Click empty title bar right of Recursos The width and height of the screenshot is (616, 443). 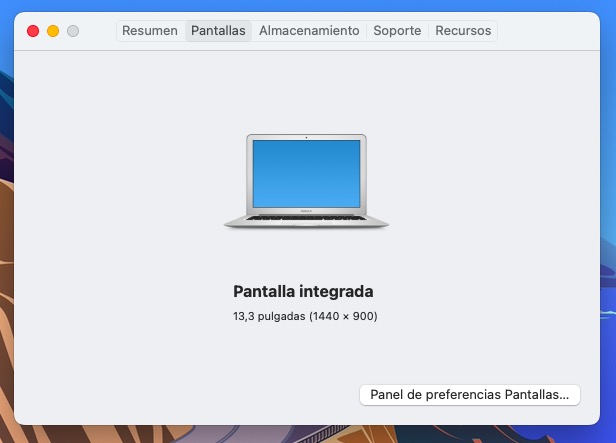(550, 31)
